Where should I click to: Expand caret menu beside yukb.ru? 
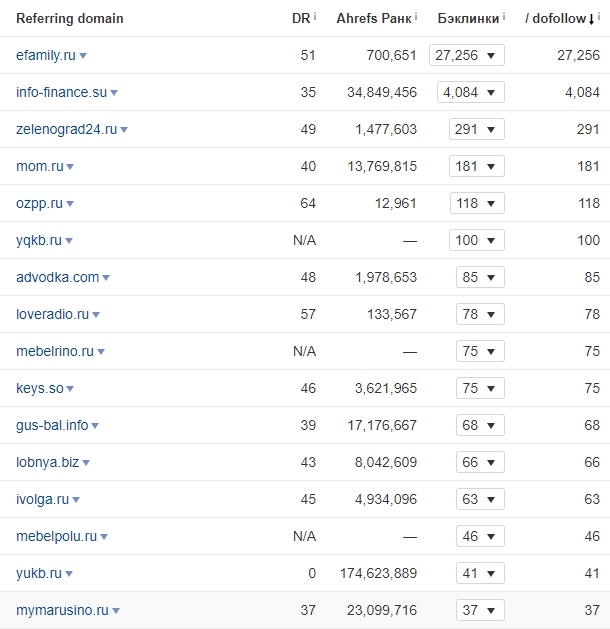69,574
